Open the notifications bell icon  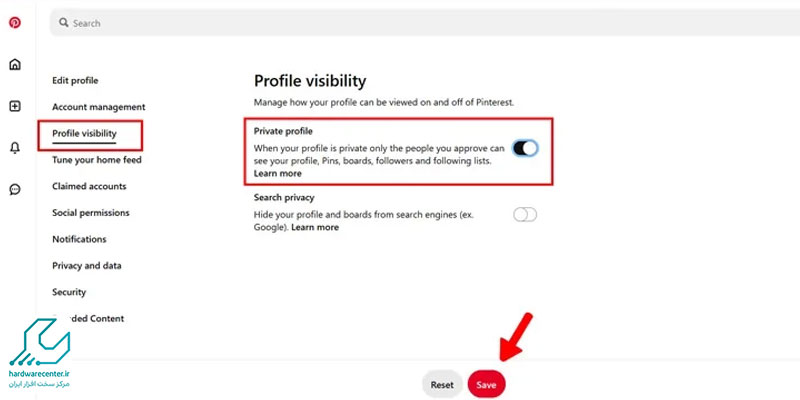[15, 148]
